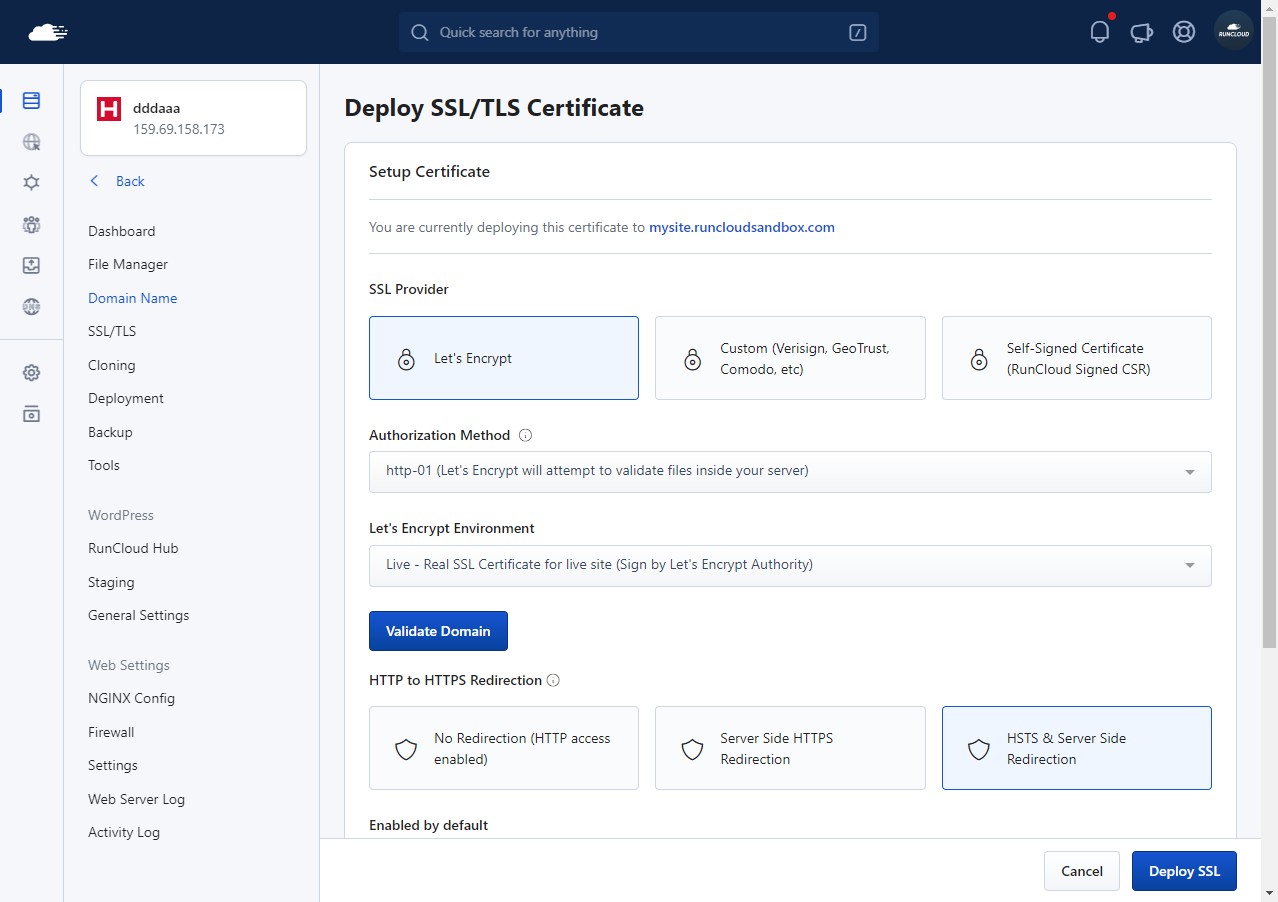Viewport: 1278px width, 902px height.
Task: Select Let's Encrypt as SSL provider
Action: pos(504,358)
